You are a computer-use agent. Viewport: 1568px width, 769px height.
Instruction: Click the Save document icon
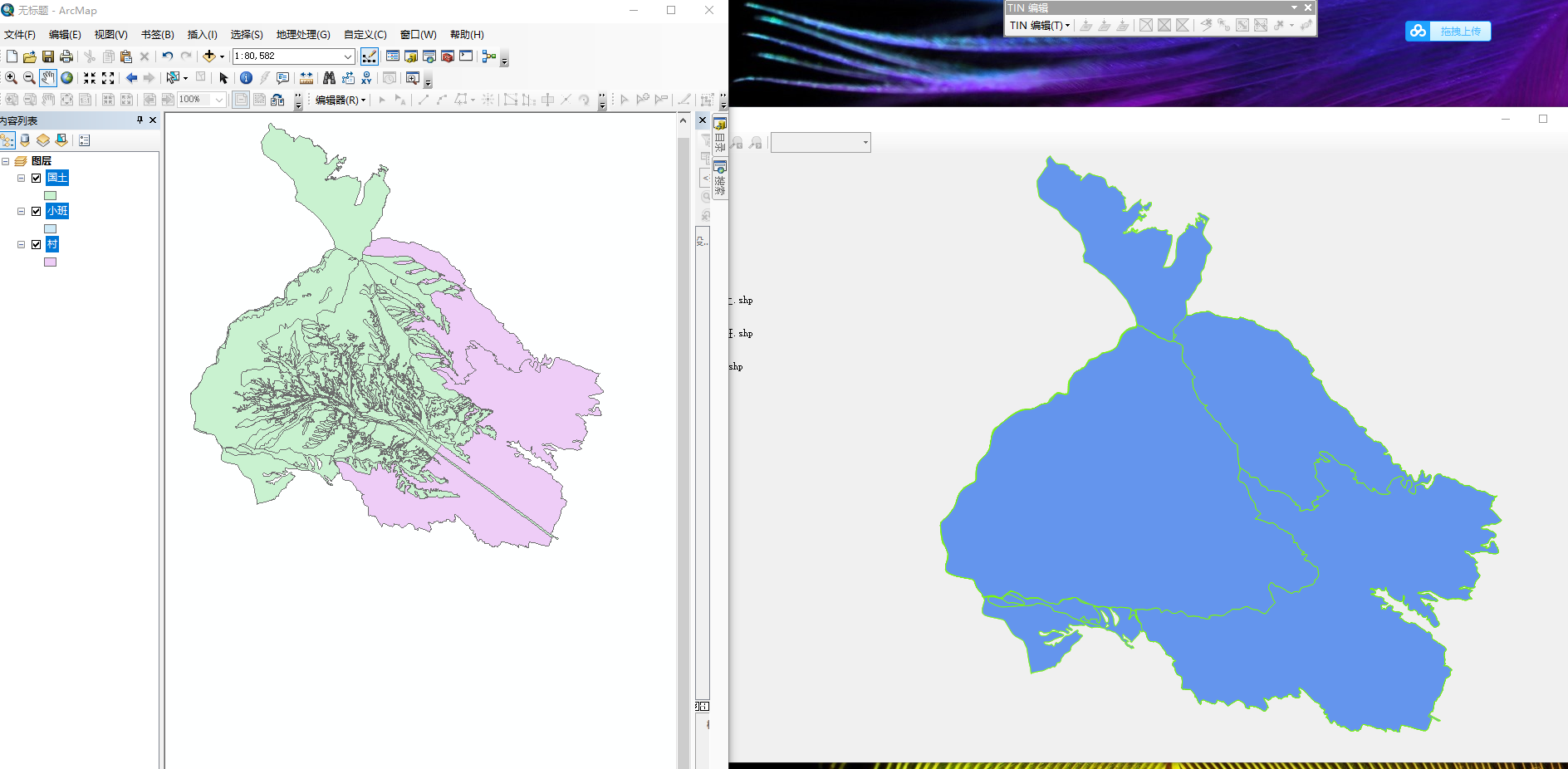pos(48,56)
